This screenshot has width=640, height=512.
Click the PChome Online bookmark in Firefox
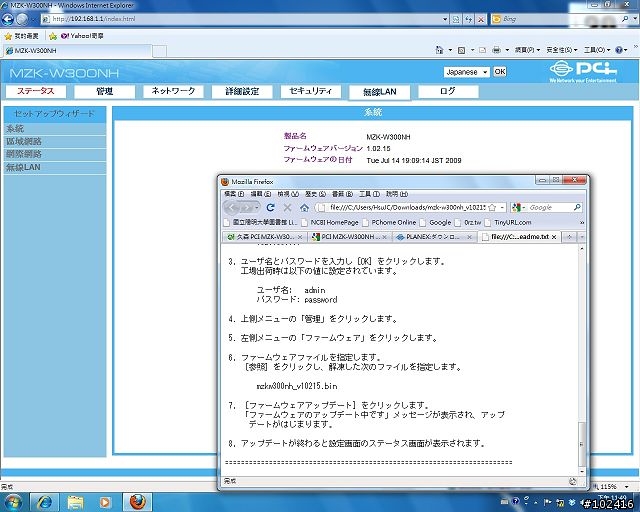[389, 223]
